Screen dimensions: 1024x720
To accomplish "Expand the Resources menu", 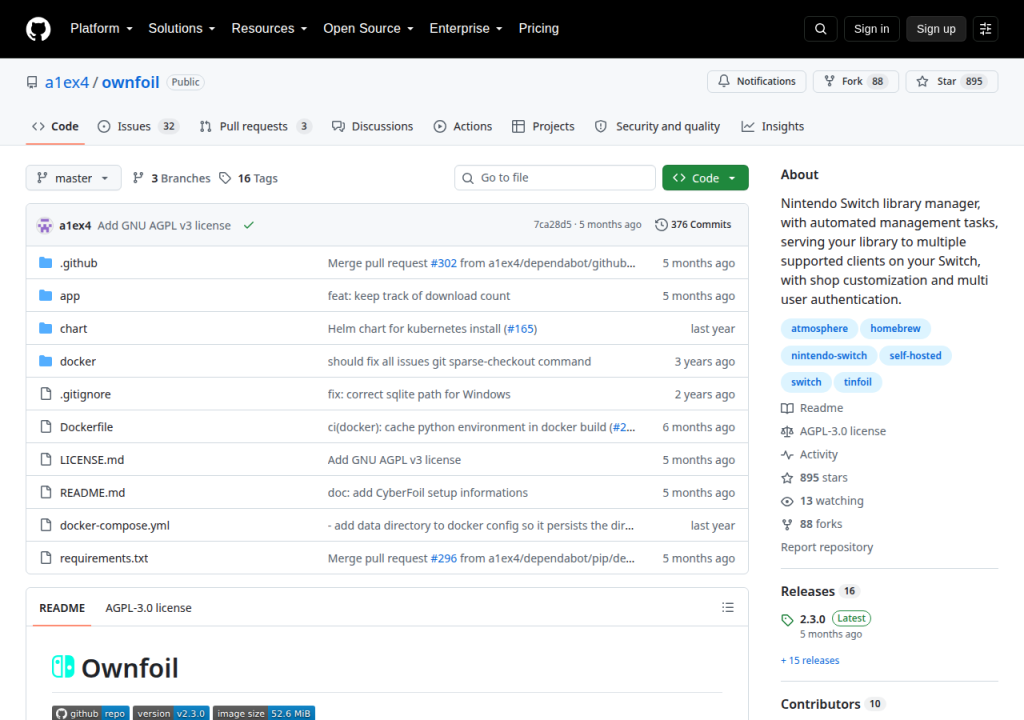I will 269,29.
